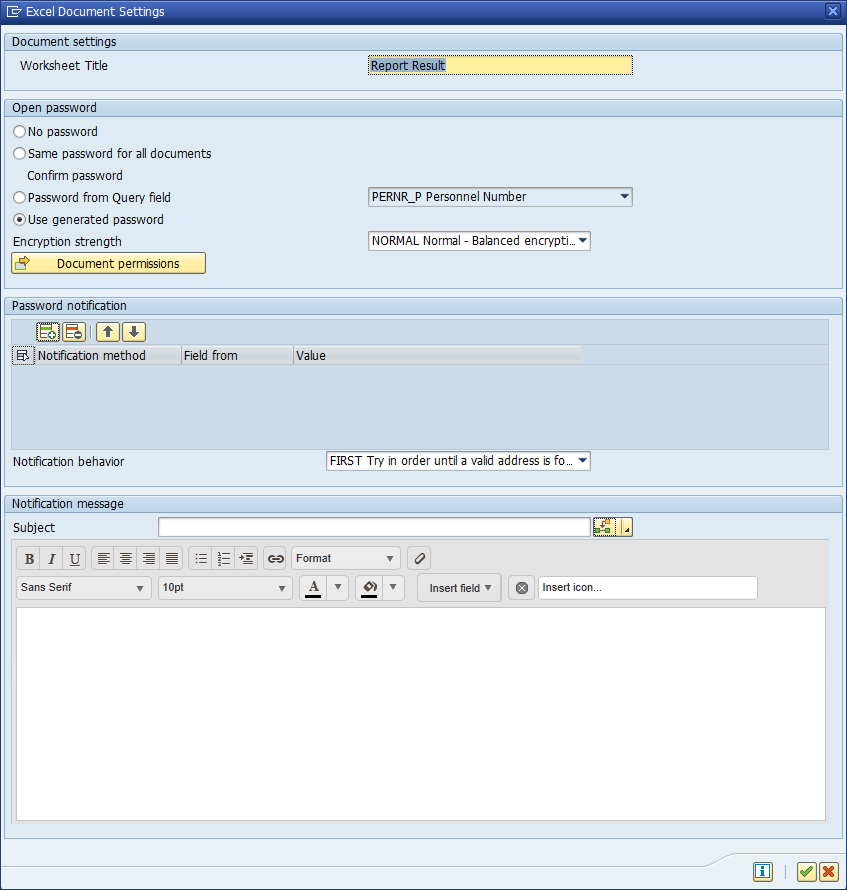847x890 pixels.
Task: Expand the Notification behavior dropdown
Action: point(580,461)
